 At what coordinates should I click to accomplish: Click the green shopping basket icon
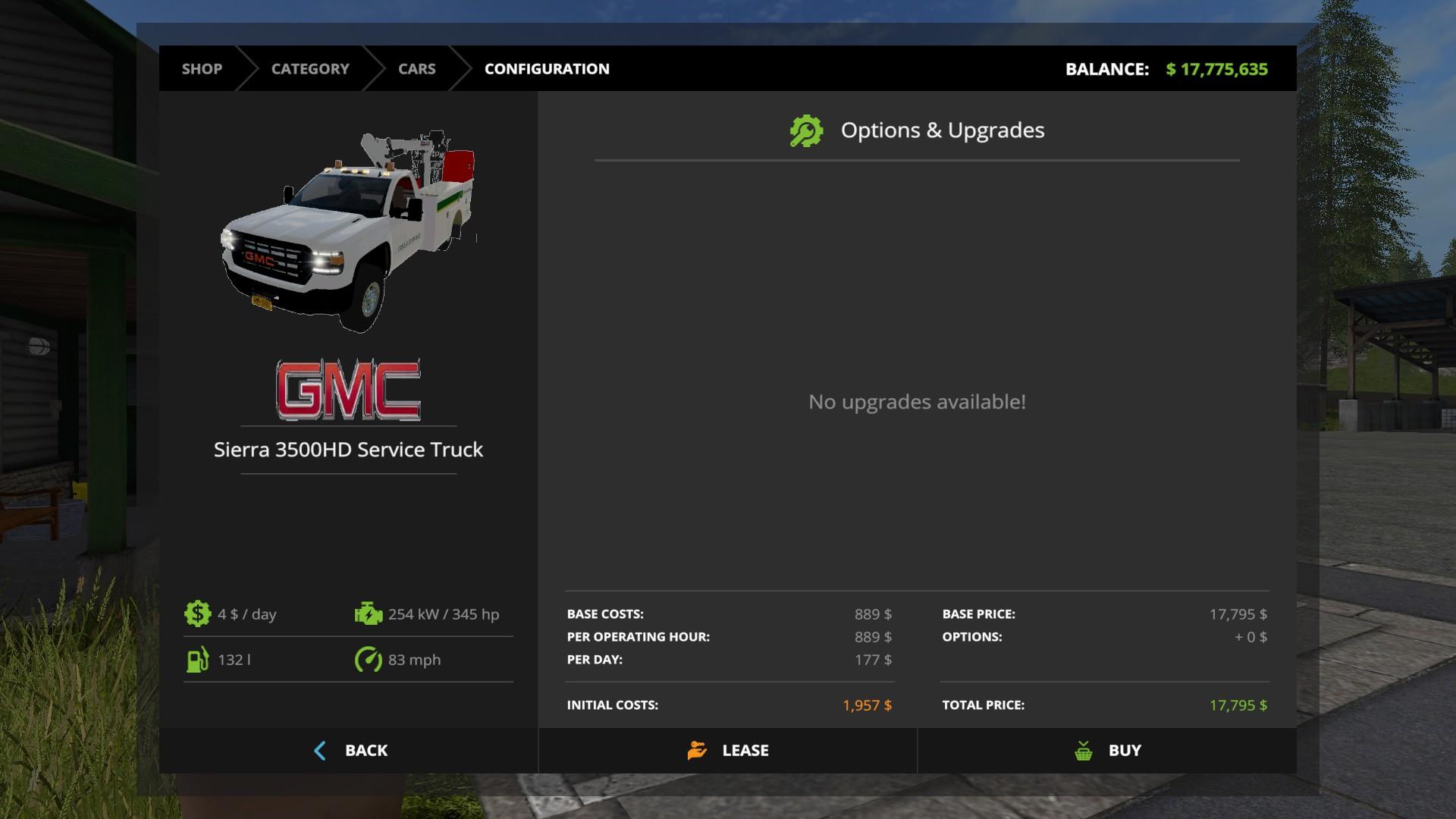coord(1084,751)
